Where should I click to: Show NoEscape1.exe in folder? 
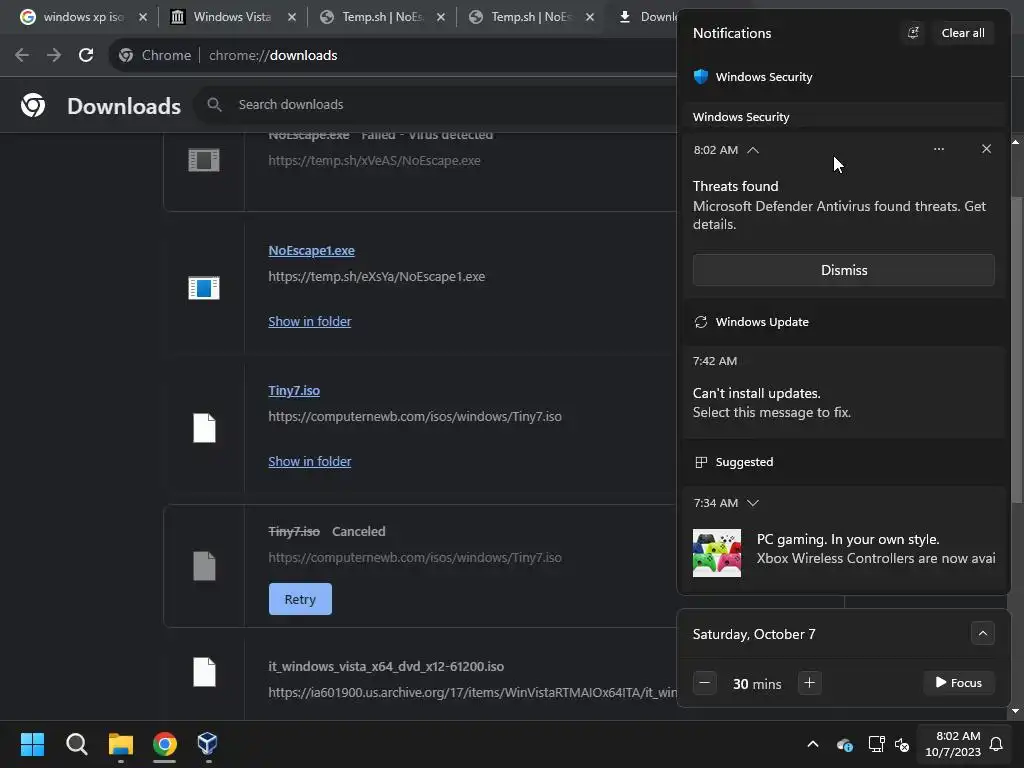click(310, 321)
